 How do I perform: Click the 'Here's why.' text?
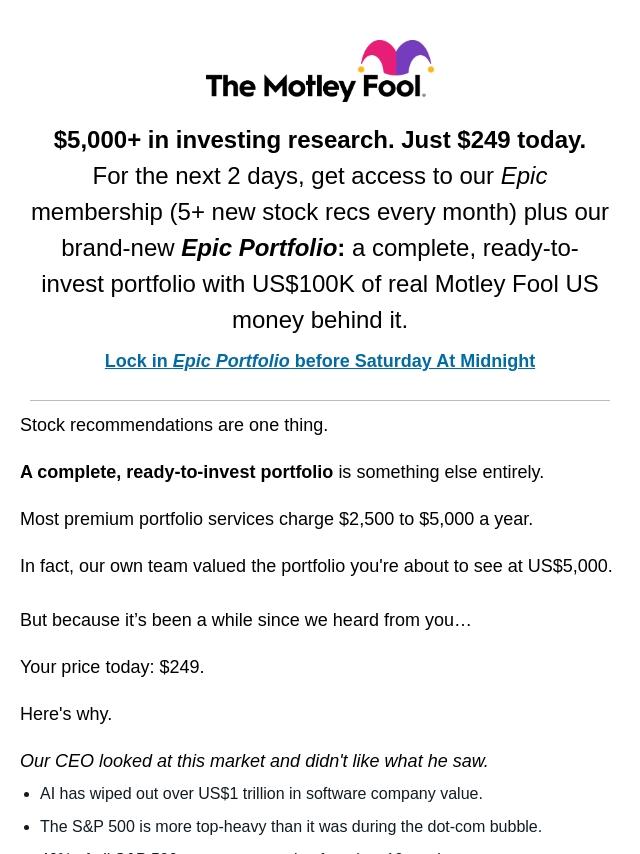(x=66, y=714)
